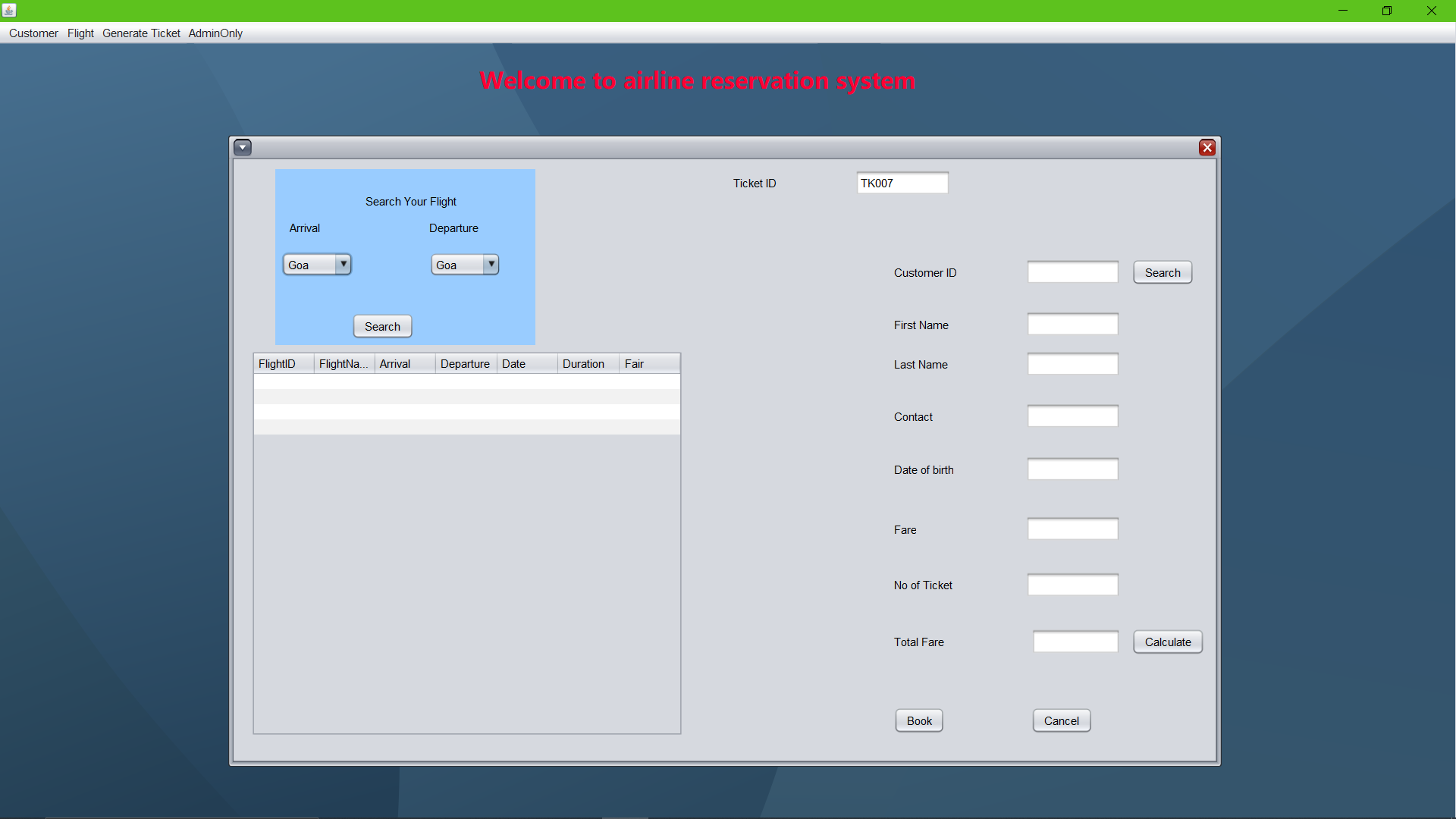Viewport: 1456px width, 819px height.
Task: Open the internal frame system menu arrow
Action: 243,146
